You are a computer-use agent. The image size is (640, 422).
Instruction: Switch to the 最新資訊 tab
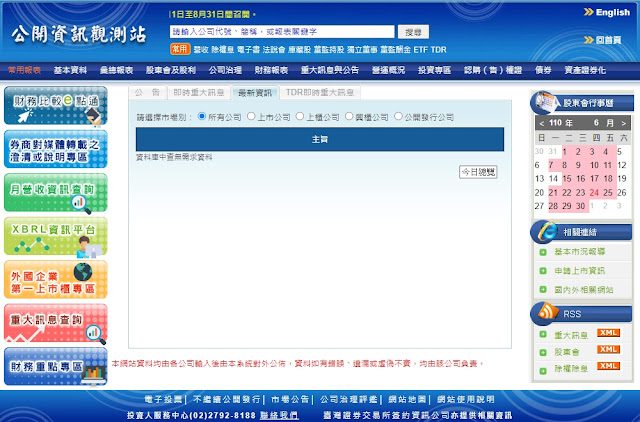pos(255,93)
